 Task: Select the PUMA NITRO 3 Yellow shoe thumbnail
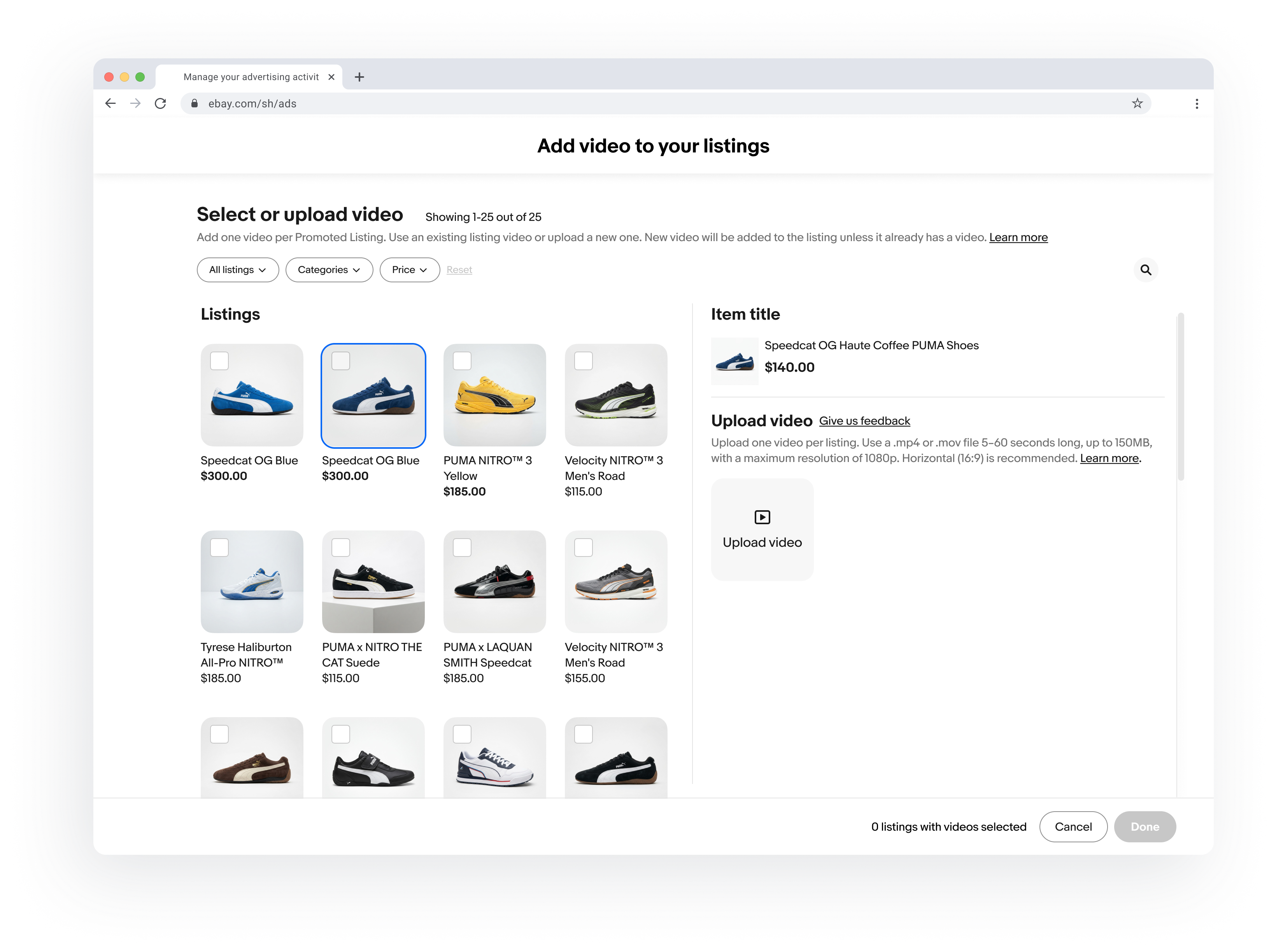494,395
